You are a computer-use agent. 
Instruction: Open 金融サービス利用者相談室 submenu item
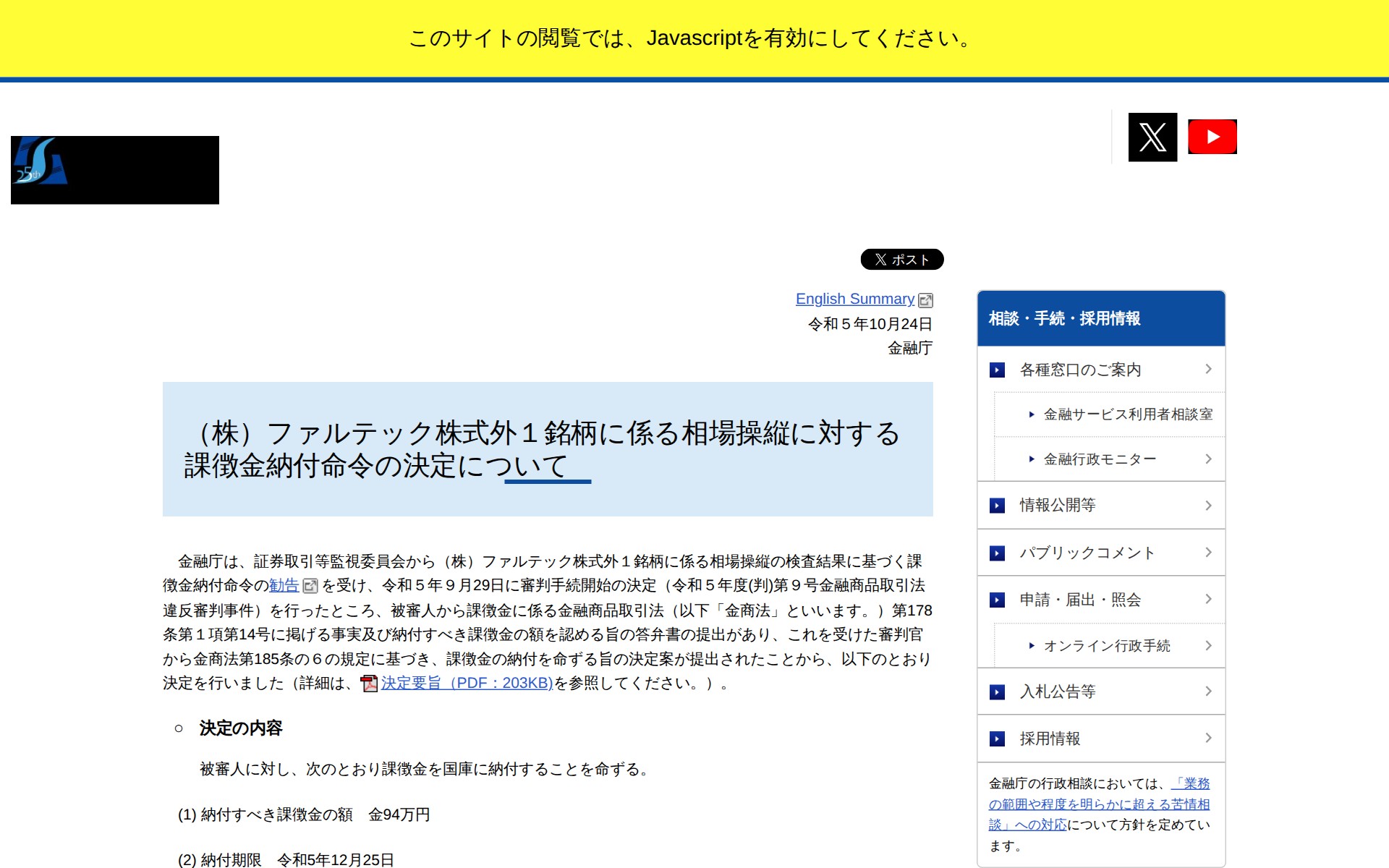tap(1127, 414)
